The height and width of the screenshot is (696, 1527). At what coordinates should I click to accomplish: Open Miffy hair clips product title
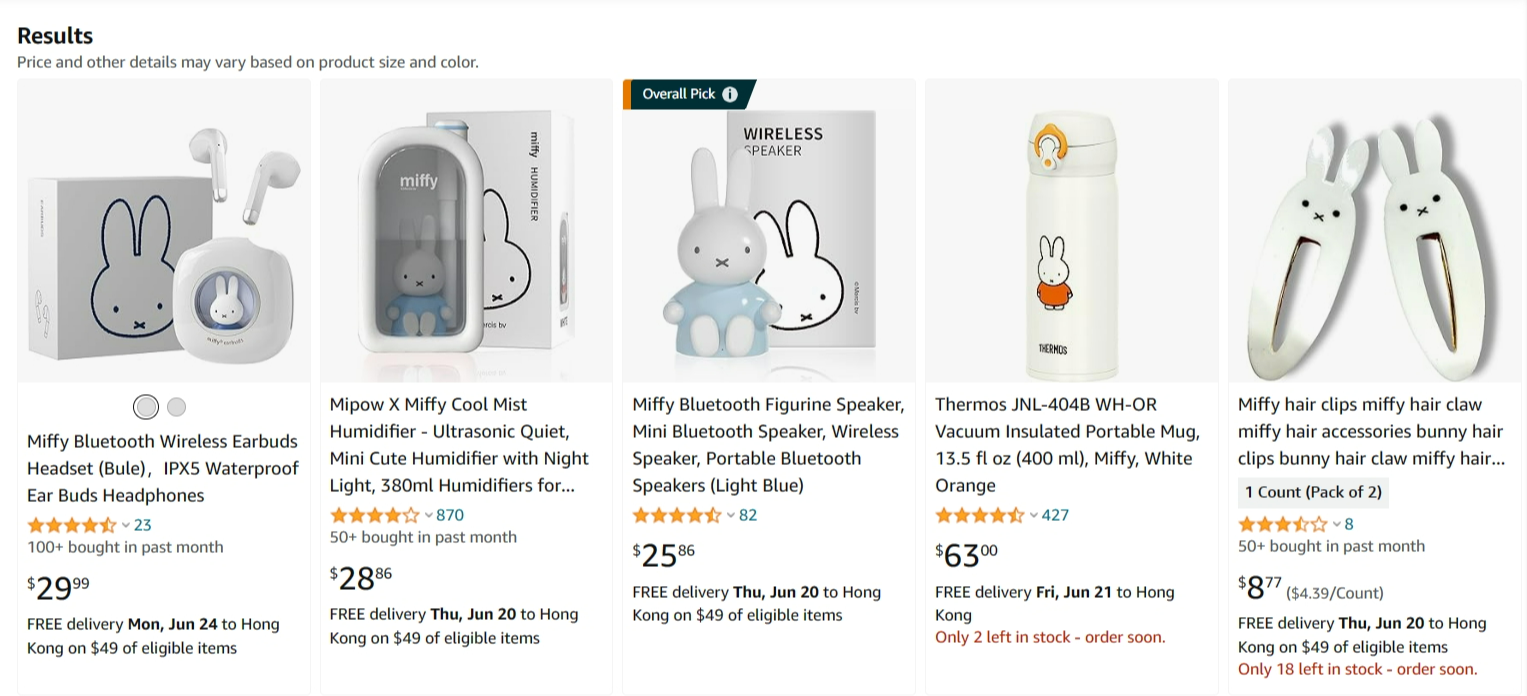(x=1370, y=432)
